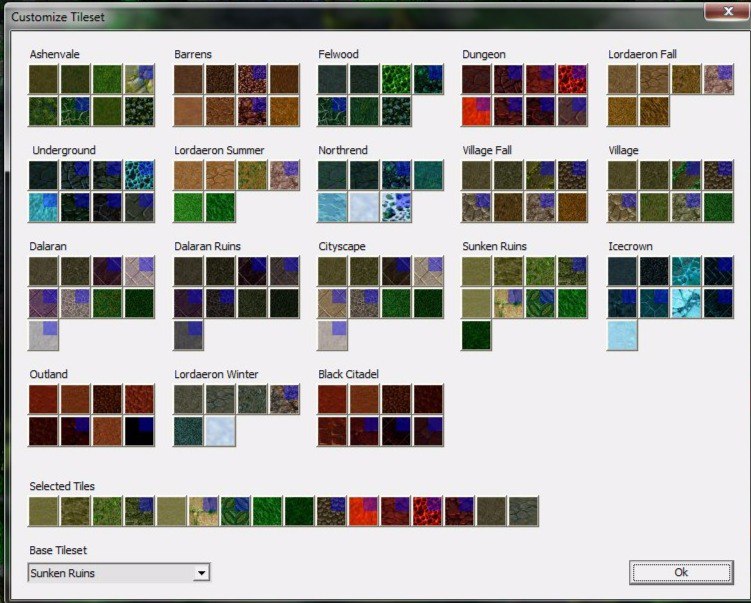Screen dimensions: 751x603
Task: Choose the last dark leaves tile in Felwood's second row
Action: pos(397,111)
